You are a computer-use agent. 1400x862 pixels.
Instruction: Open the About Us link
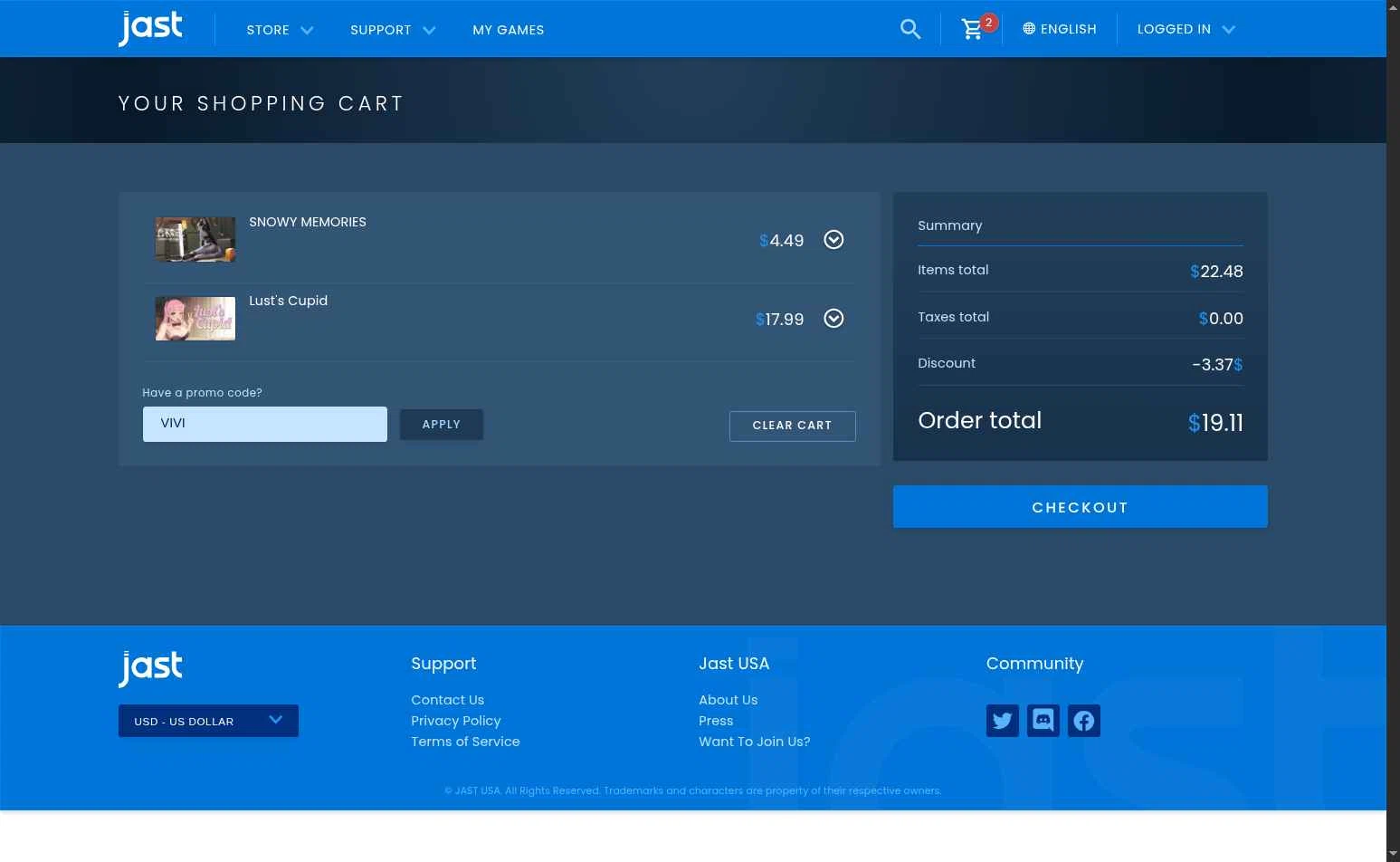pos(728,700)
